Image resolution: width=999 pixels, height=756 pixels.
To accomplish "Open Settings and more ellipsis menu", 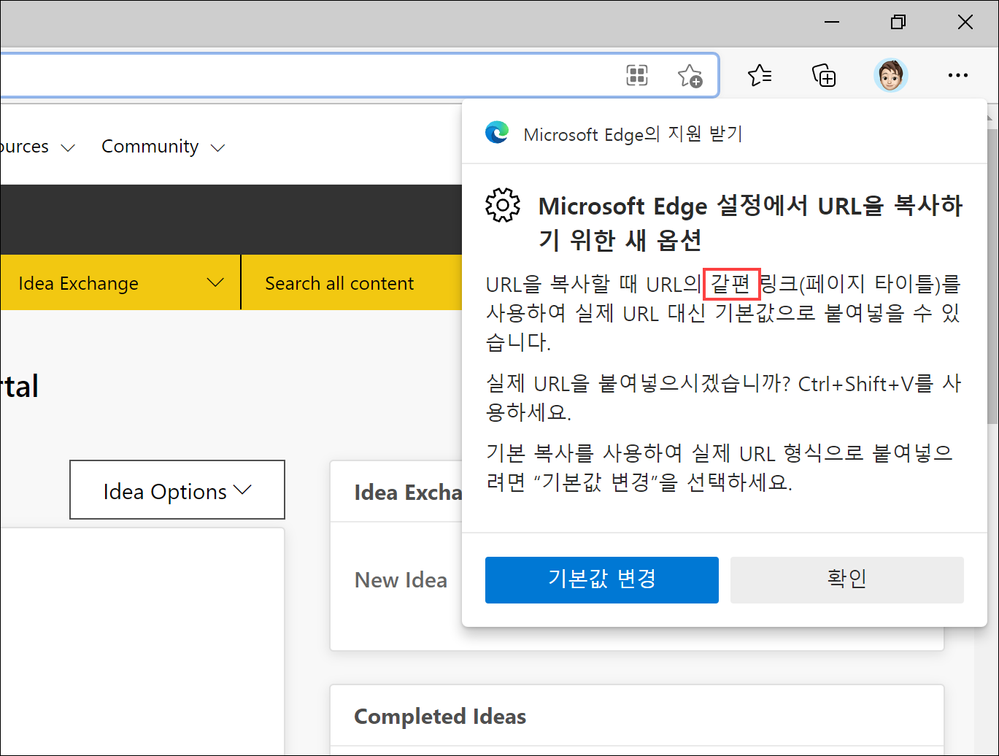I will (958, 76).
